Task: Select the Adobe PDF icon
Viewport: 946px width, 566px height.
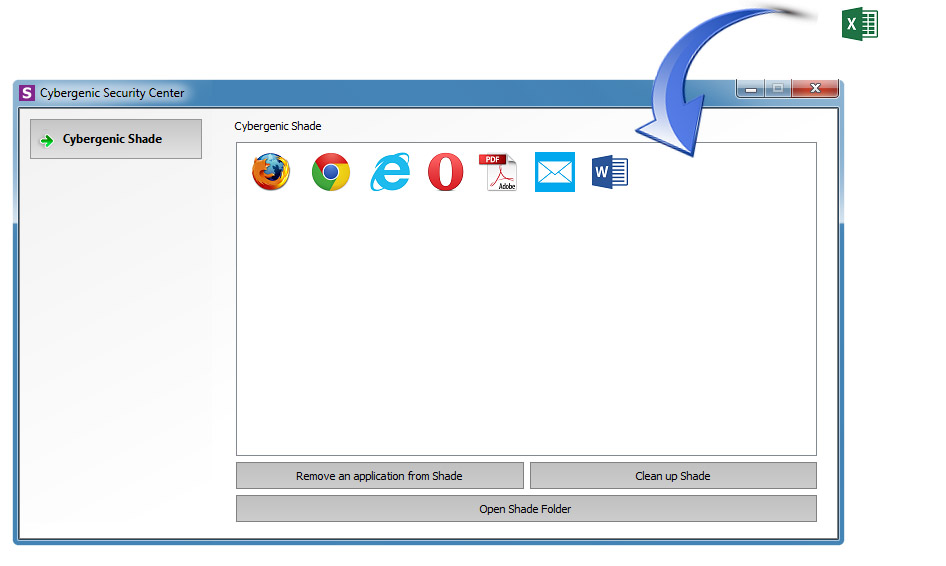Action: (x=499, y=172)
